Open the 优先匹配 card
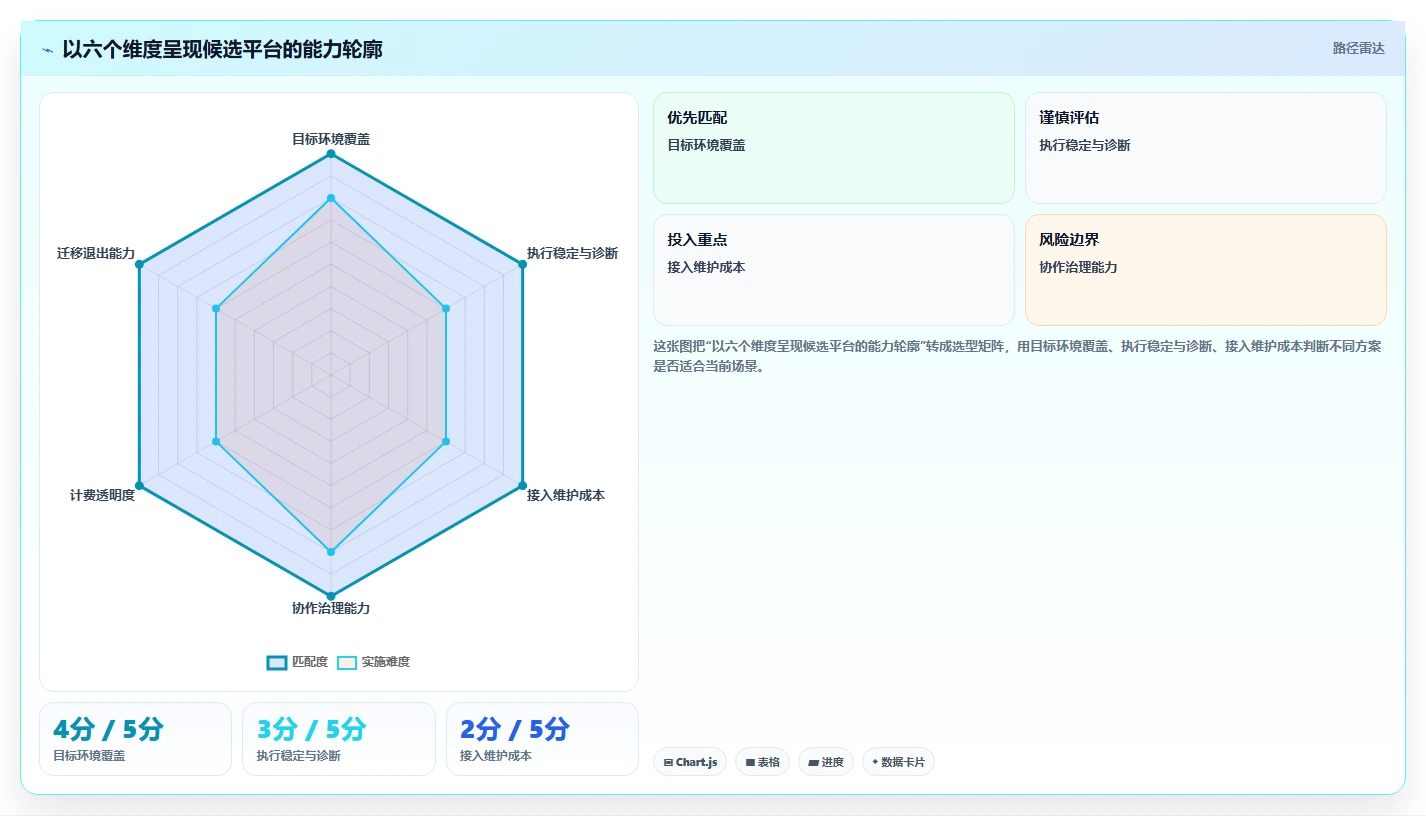The width and height of the screenshot is (1426, 816). coord(834,148)
